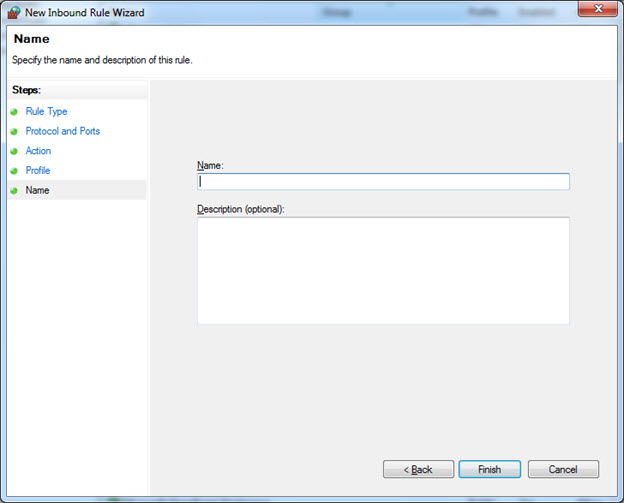Click inside the Description (optional) text box
The image size is (624, 503).
(x=383, y=271)
